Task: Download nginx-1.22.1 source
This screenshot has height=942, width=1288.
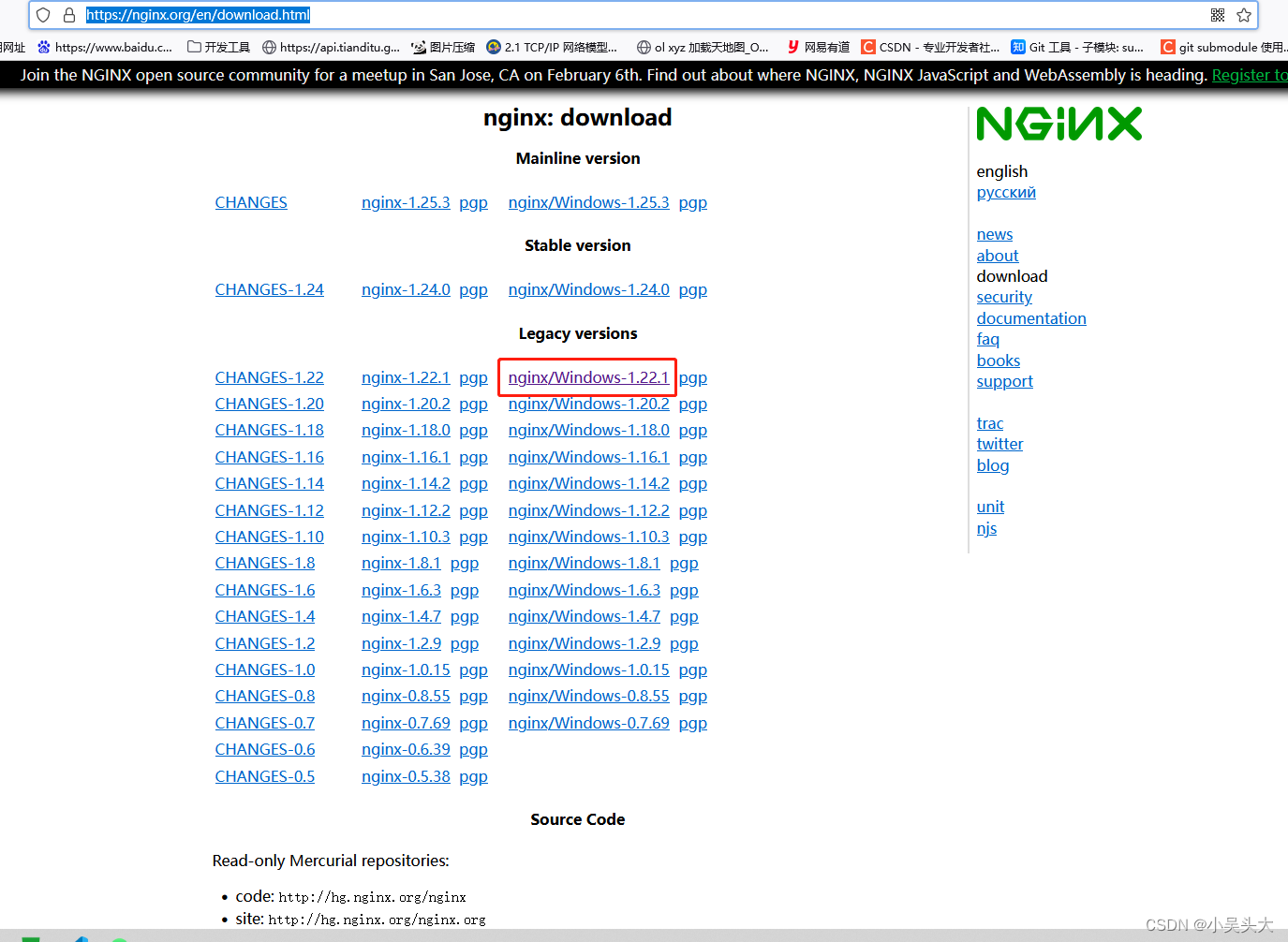Action: click(406, 377)
